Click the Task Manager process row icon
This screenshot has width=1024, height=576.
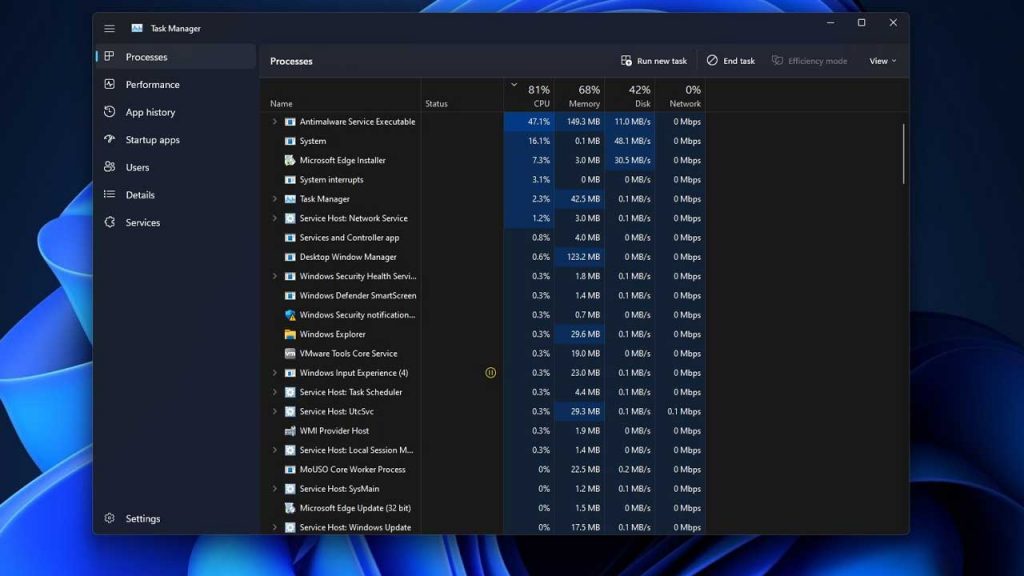tap(290, 199)
